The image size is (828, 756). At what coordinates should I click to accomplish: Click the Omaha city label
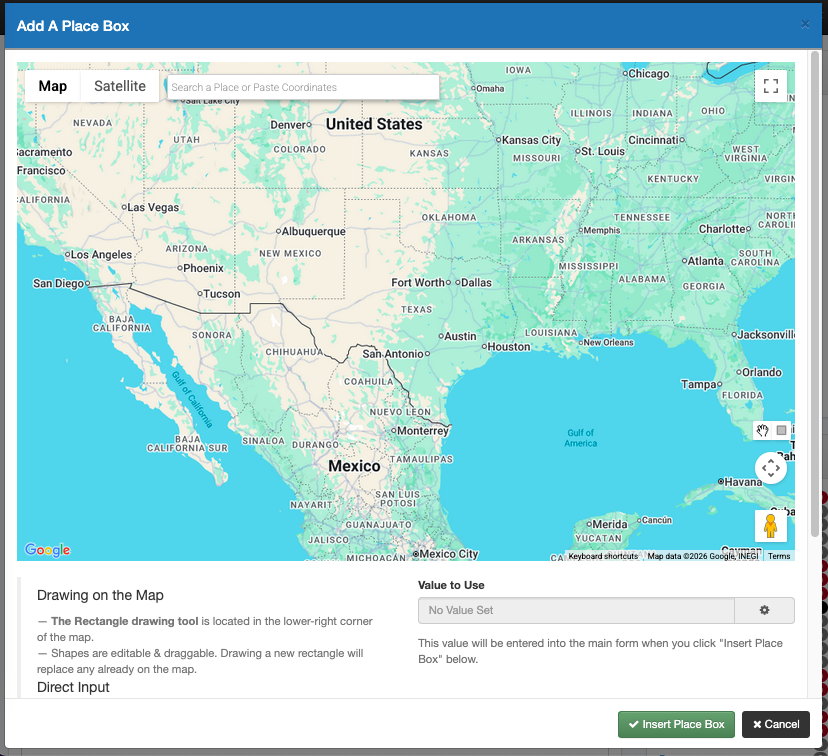point(490,89)
